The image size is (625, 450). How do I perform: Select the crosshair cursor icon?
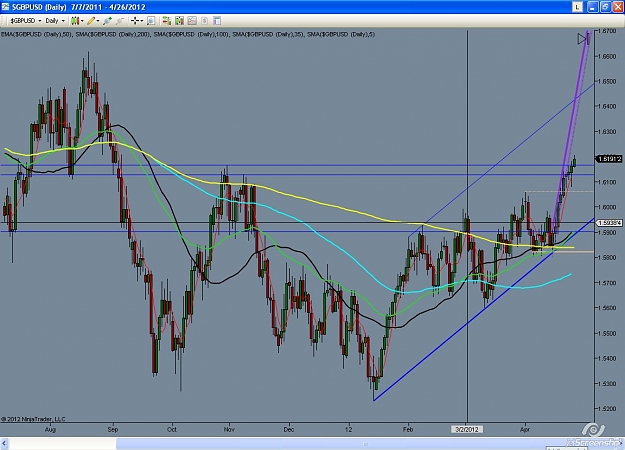pyautogui.click(x=135, y=21)
